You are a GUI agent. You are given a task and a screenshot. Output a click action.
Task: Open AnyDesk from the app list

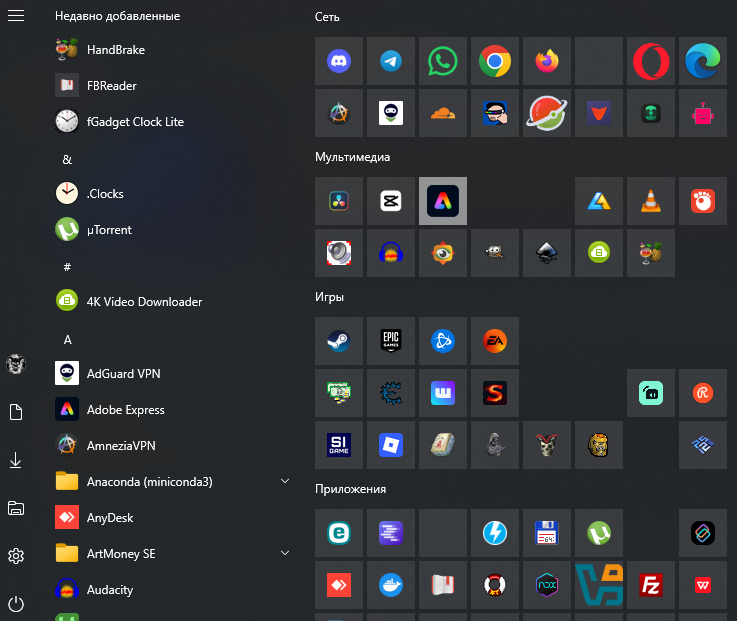pyautogui.click(x=172, y=517)
